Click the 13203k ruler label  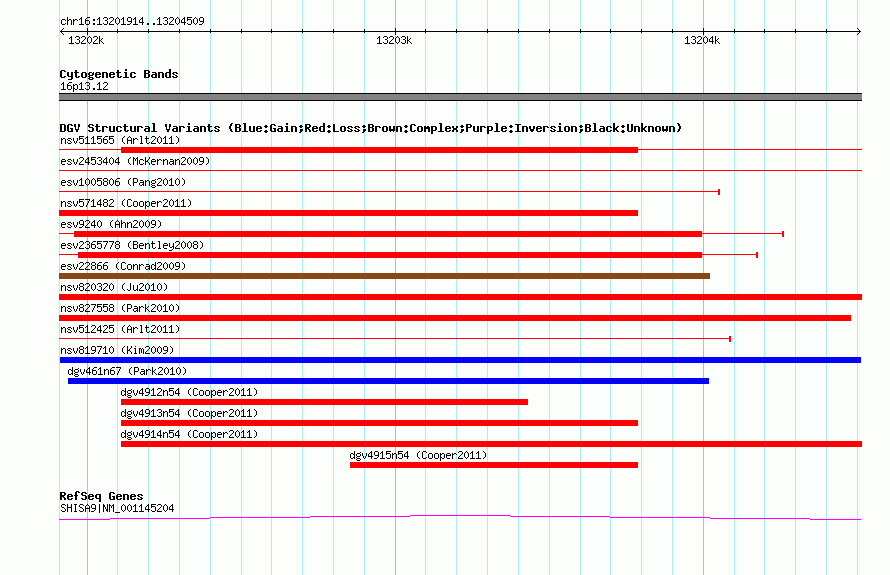click(394, 40)
